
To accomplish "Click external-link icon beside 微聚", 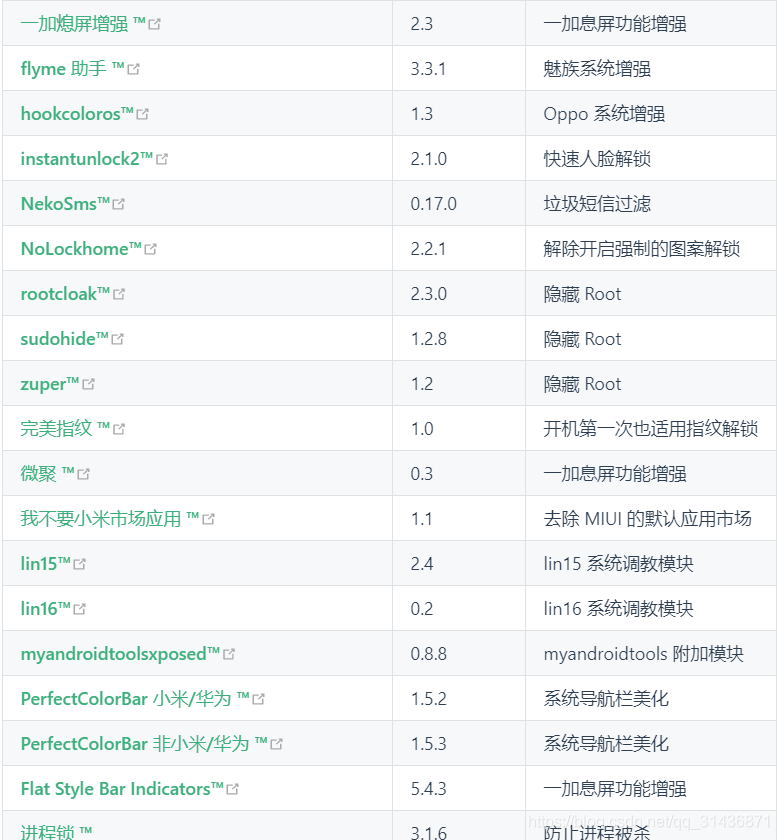I will (x=84, y=474).
